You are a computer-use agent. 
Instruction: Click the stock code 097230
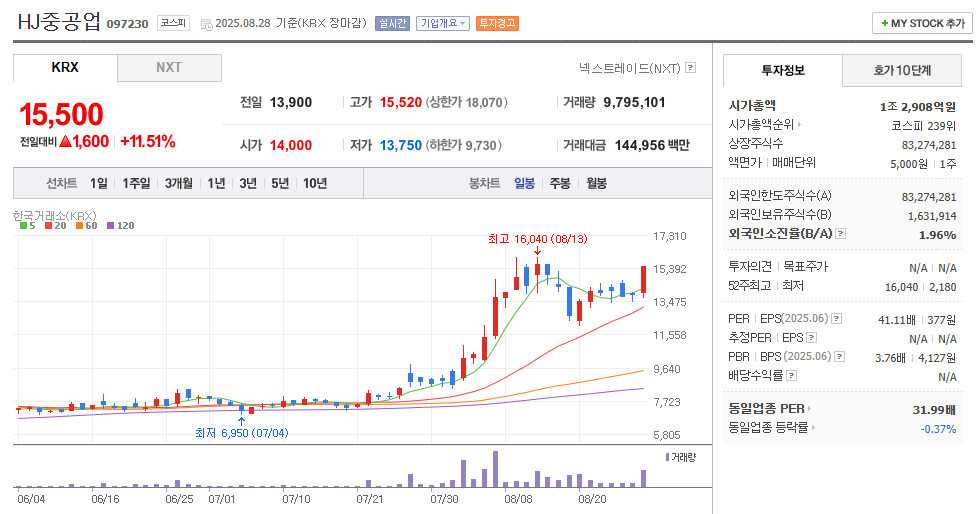(127, 24)
